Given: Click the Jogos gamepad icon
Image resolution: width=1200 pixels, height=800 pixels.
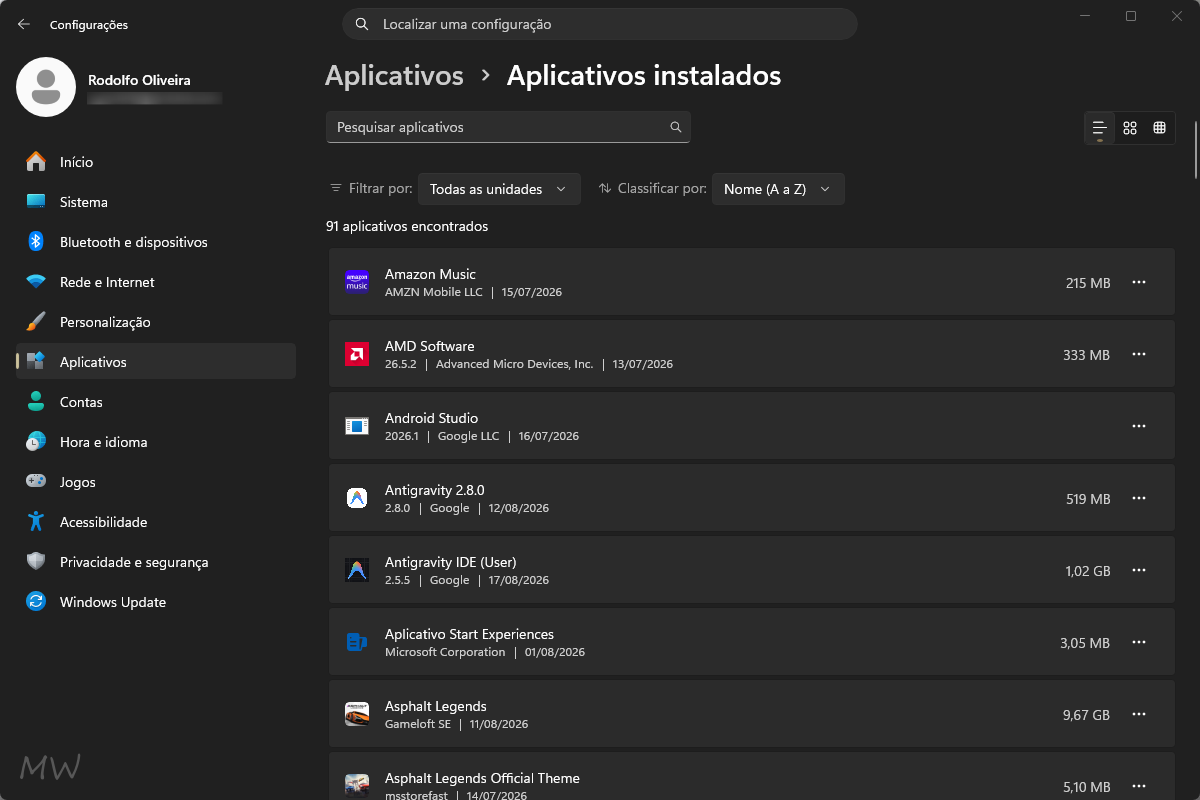Looking at the screenshot, I should click(36, 482).
